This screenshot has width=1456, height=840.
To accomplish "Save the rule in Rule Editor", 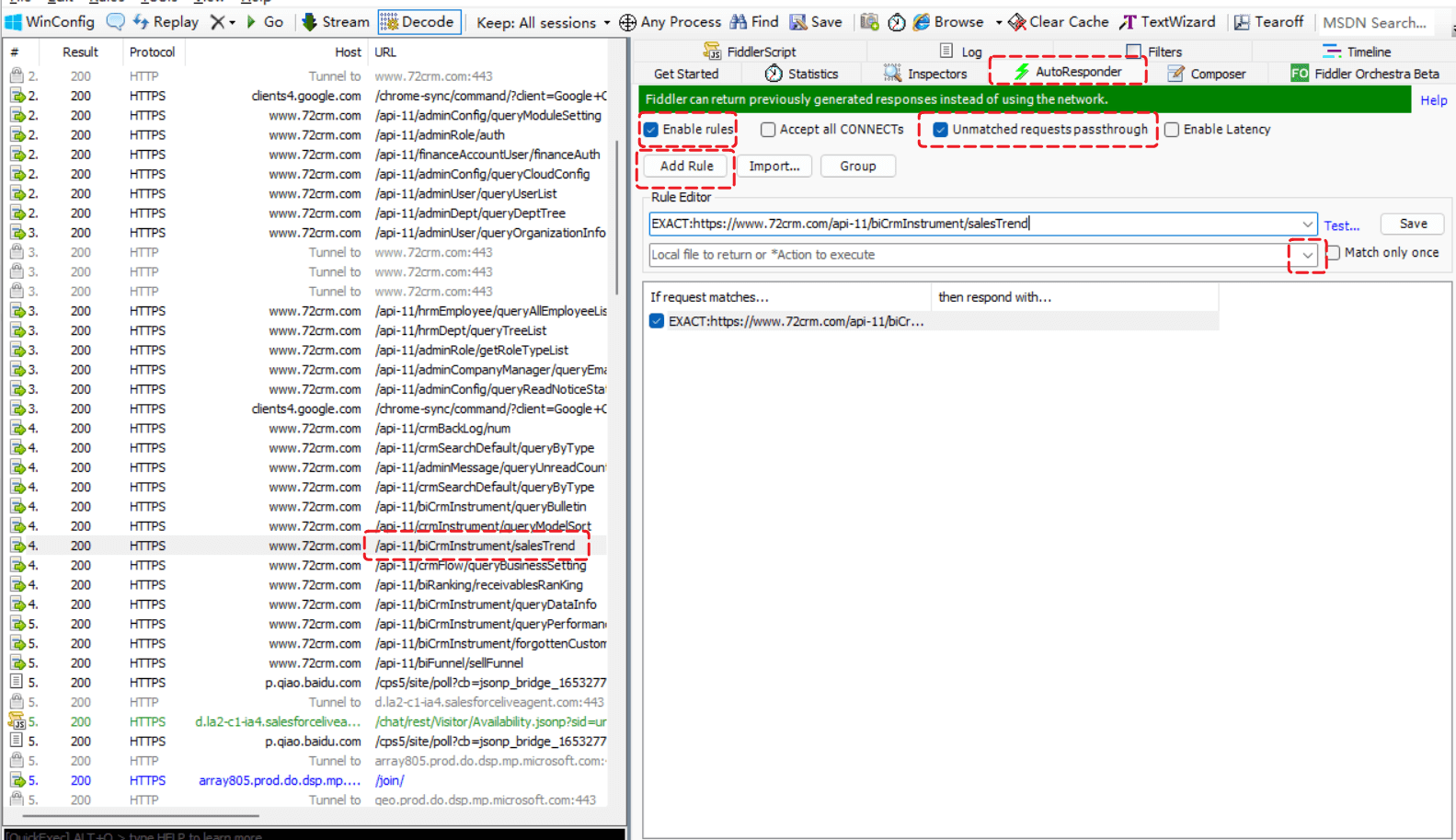I will [1413, 224].
